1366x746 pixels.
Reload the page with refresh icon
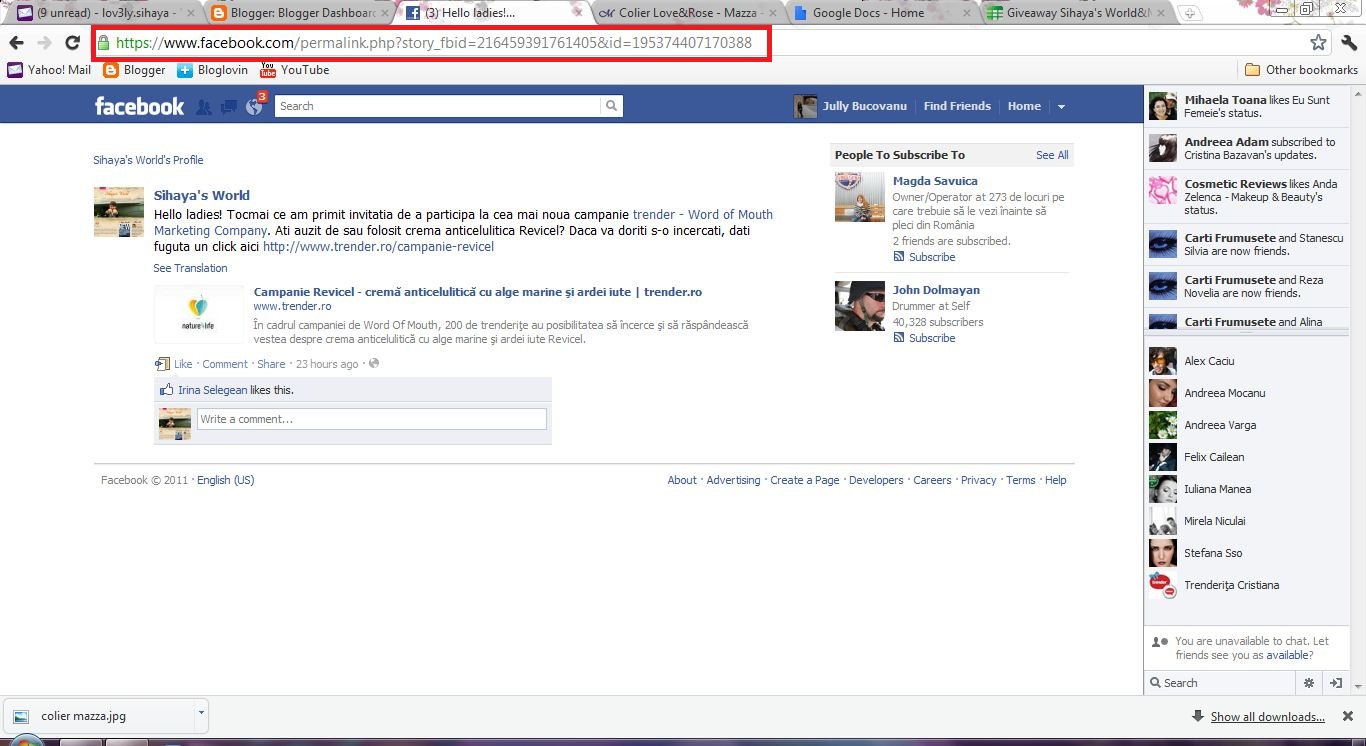click(x=72, y=43)
